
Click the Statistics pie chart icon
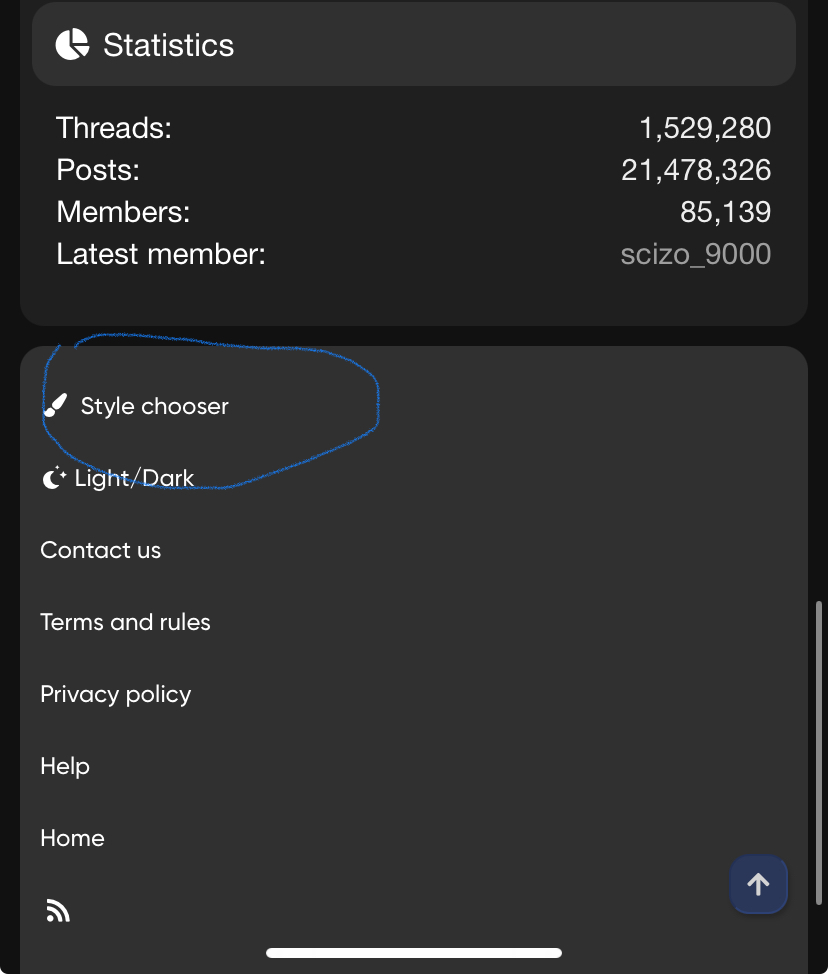pos(72,45)
